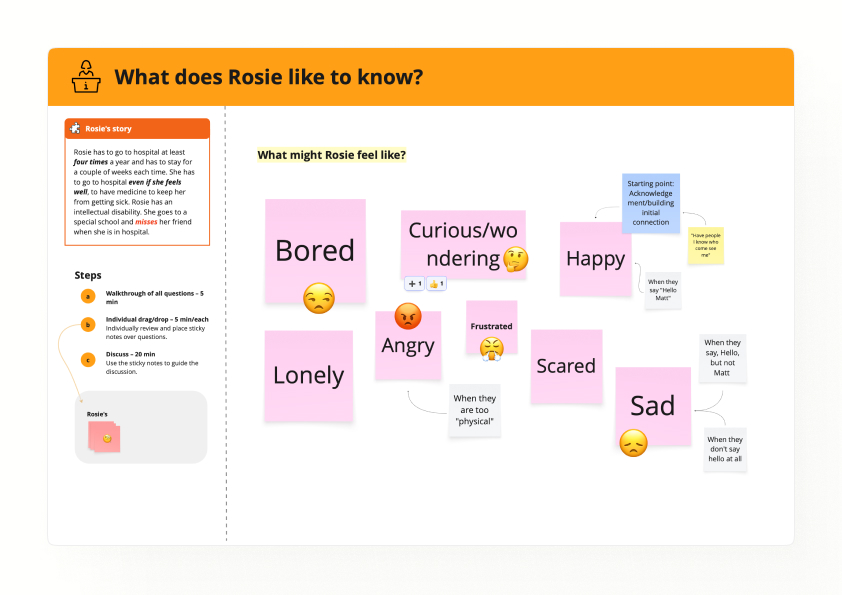Select the 'When they are too physical' note
This screenshot has height=595, width=842.
(475, 410)
